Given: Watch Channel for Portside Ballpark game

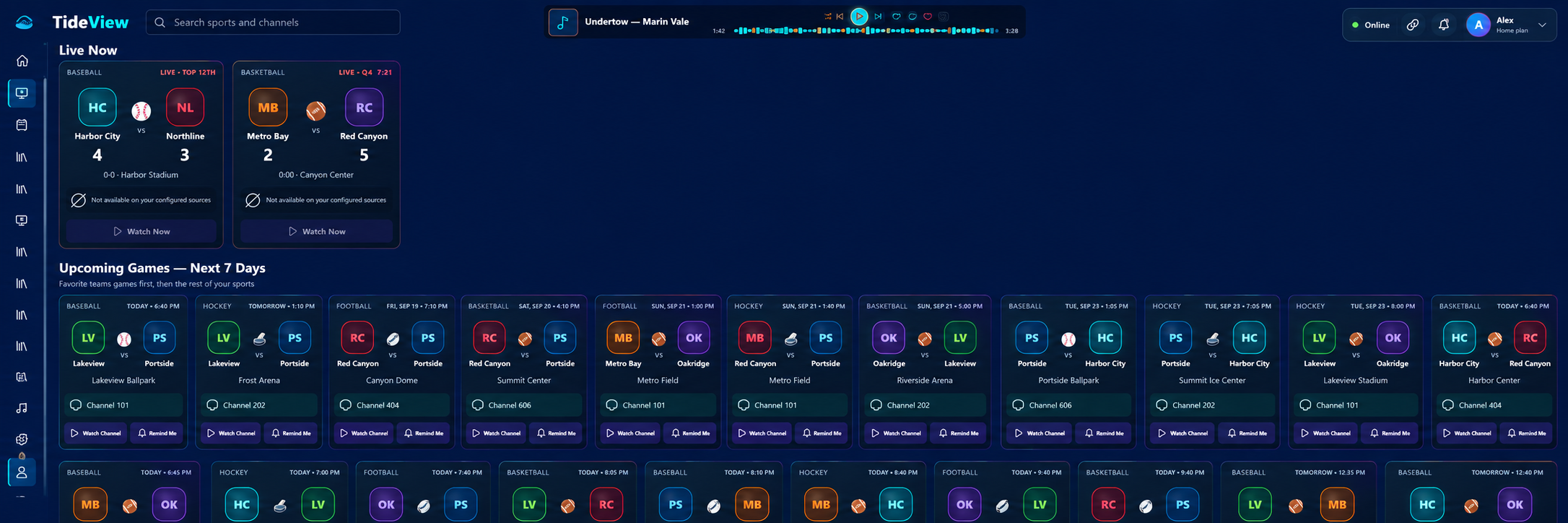Looking at the screenshot, I should 1040,433.
